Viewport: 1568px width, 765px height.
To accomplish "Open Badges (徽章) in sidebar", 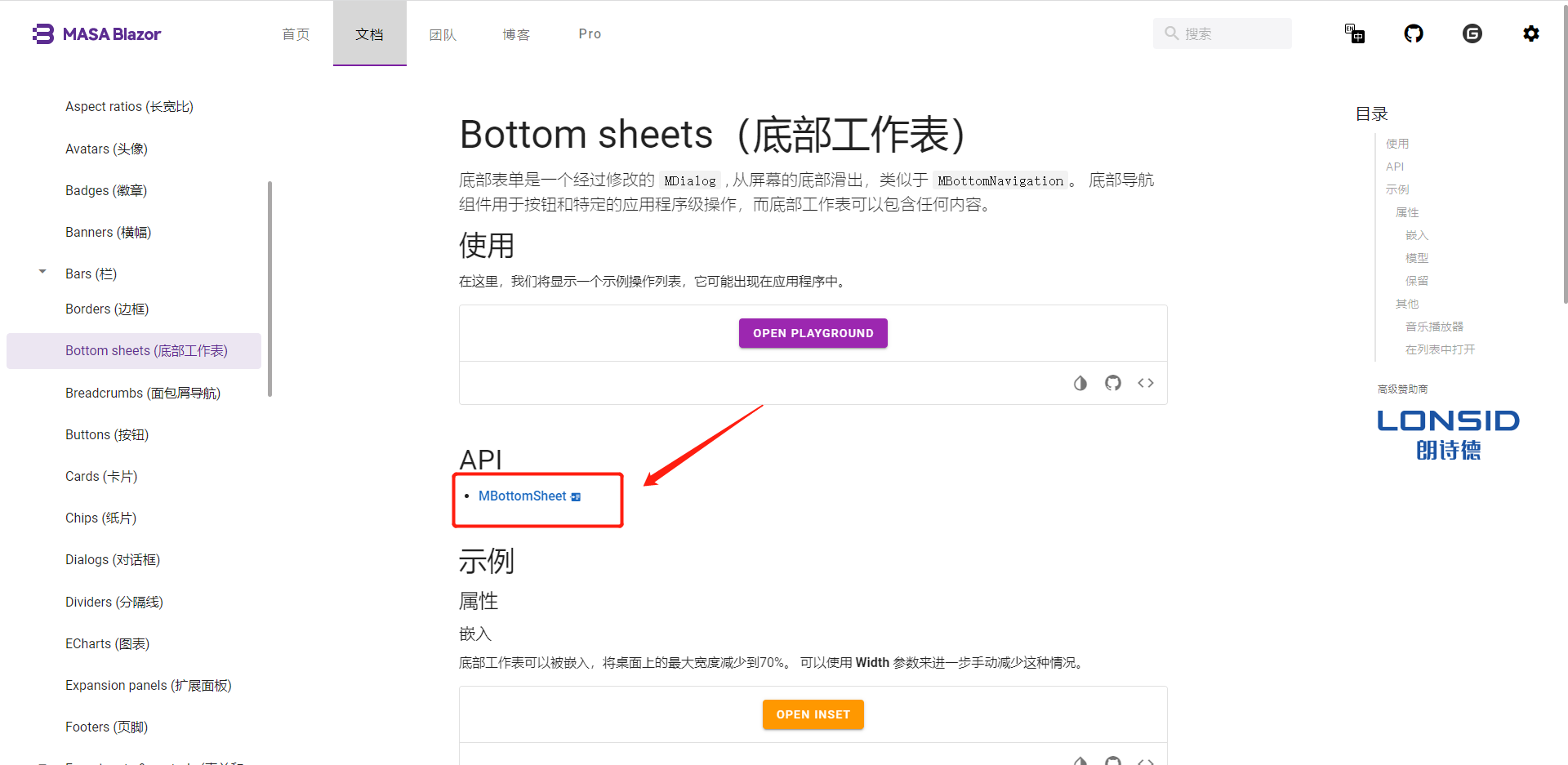I will point(106,190).
